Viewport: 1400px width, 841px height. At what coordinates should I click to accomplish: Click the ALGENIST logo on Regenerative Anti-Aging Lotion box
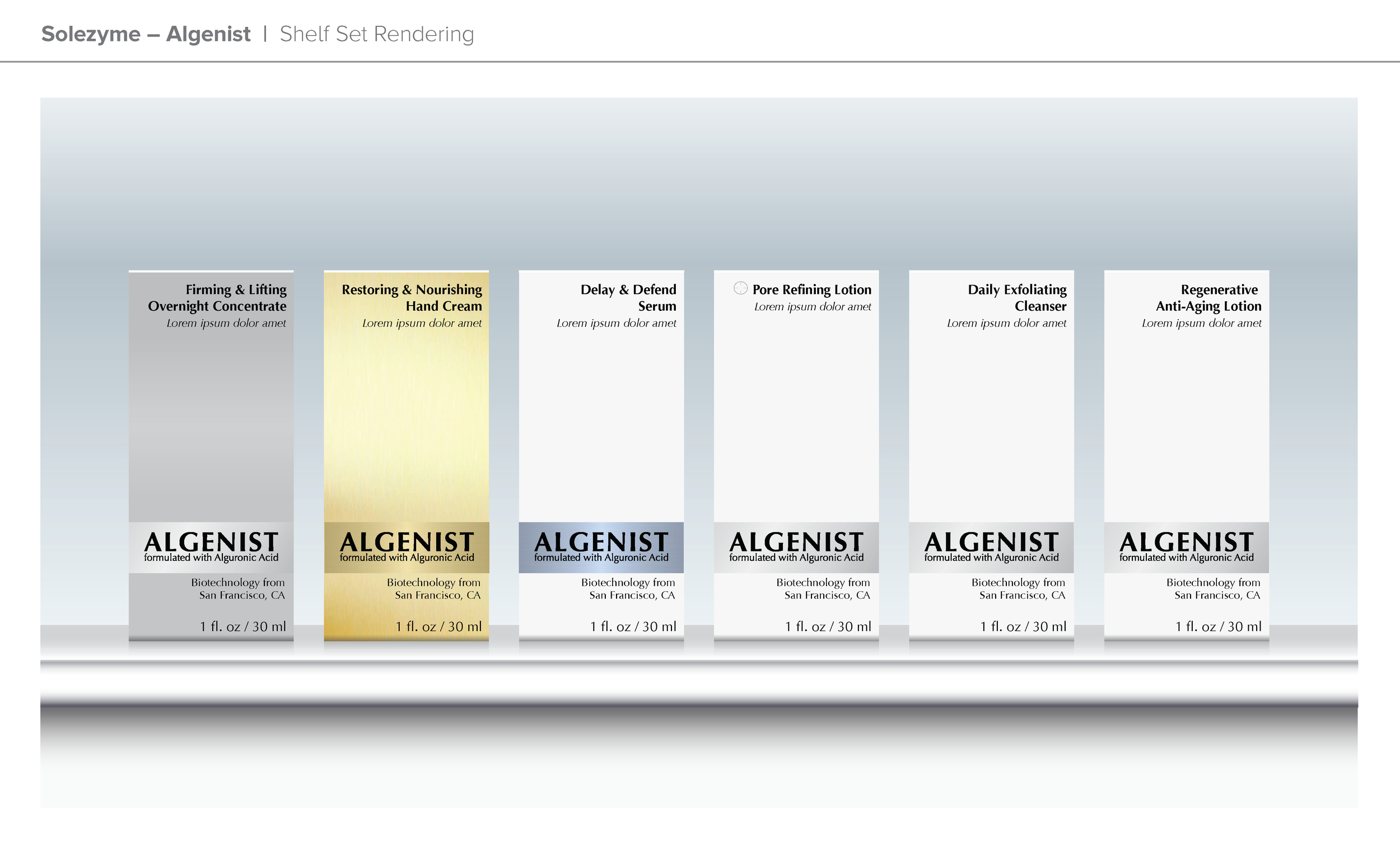(x=1186, y=542)
